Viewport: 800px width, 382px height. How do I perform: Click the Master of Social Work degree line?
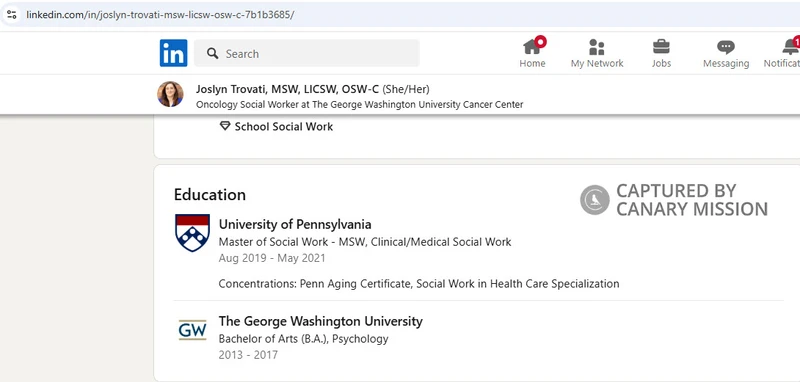[x=365, y=242]
